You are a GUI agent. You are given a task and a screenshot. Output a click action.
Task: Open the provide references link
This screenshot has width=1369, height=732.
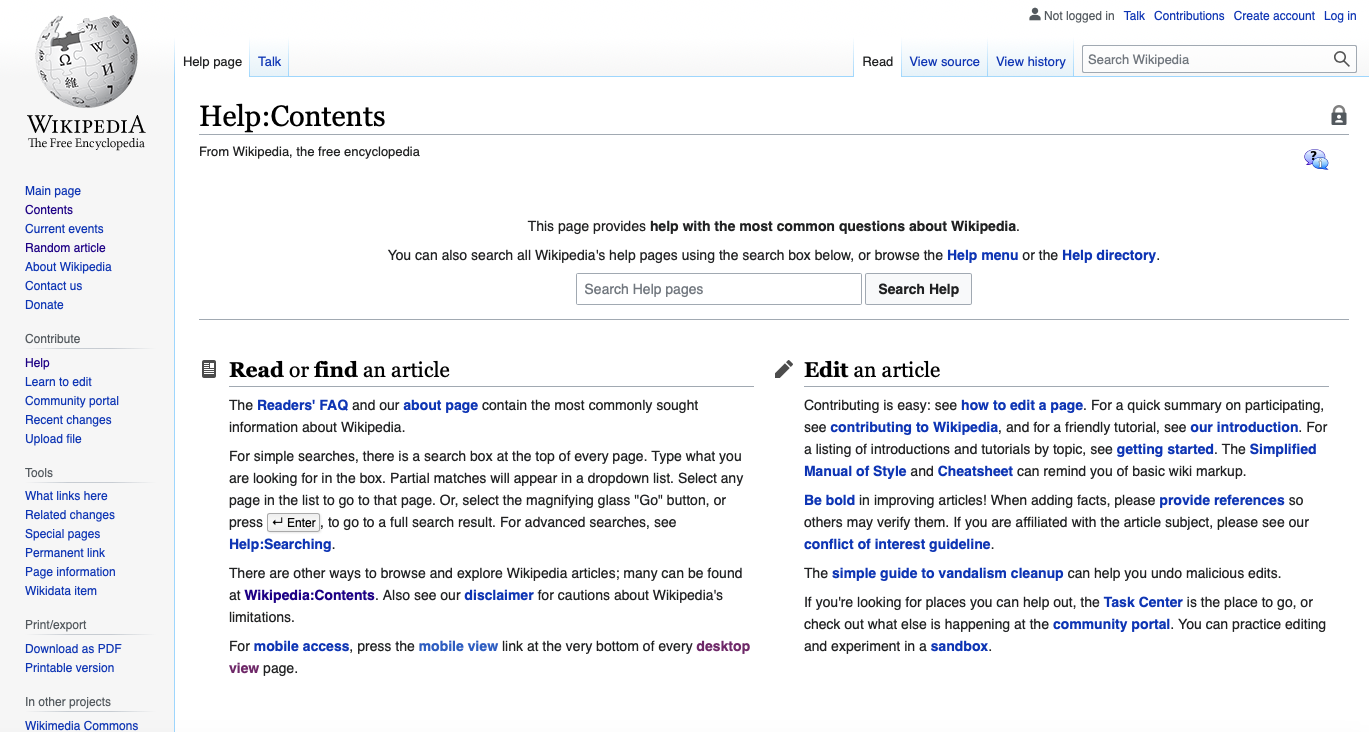(x=1222, y=500)
